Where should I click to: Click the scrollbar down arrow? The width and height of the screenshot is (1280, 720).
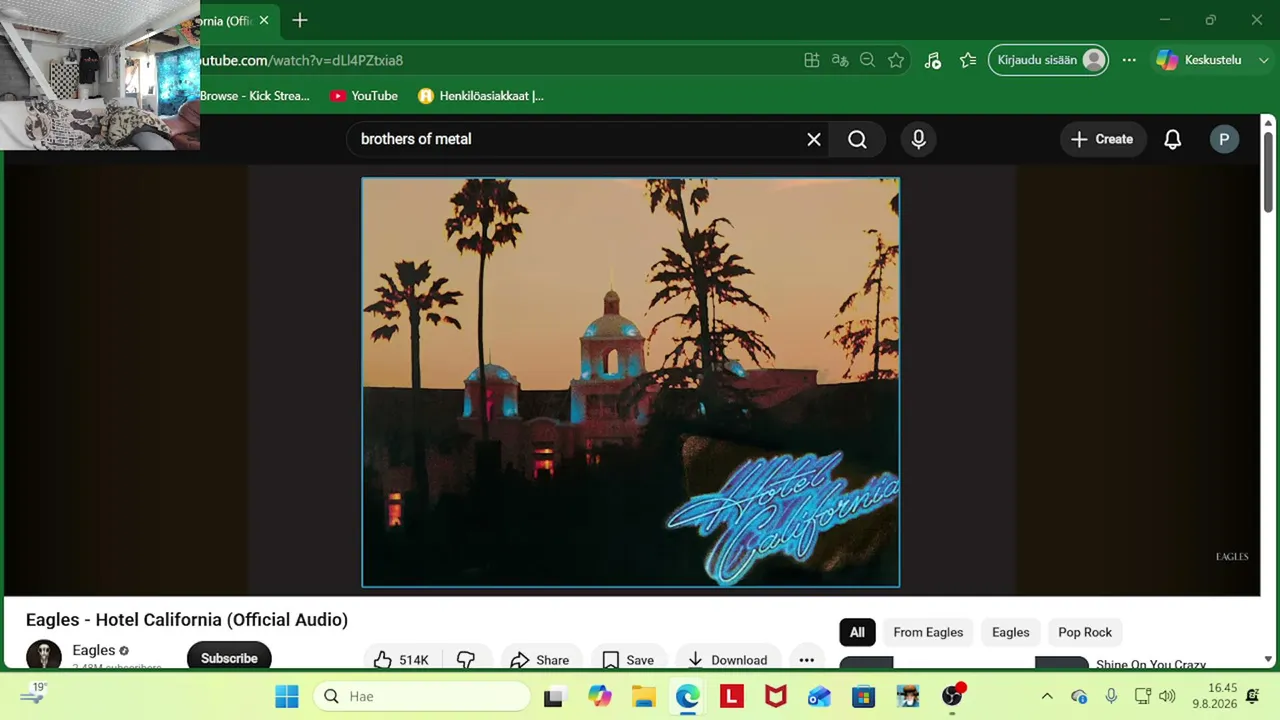tap(1268, 659)
